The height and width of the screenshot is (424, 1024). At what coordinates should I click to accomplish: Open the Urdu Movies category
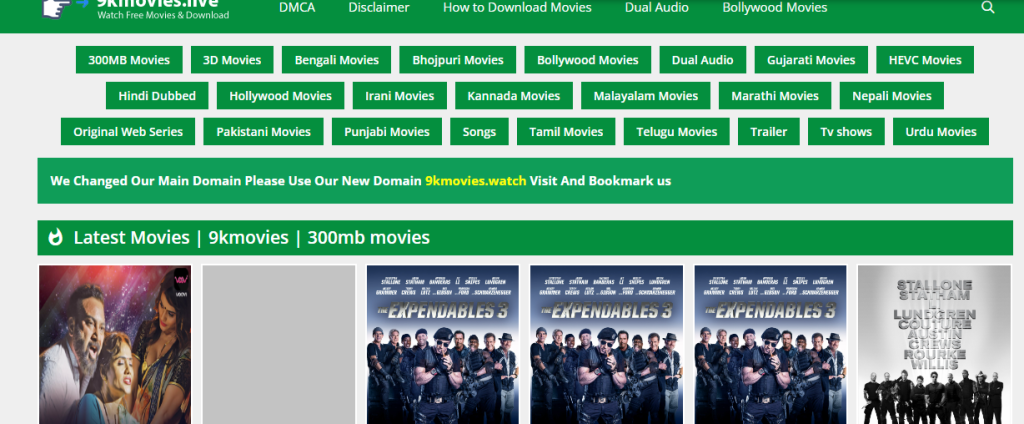941,131
